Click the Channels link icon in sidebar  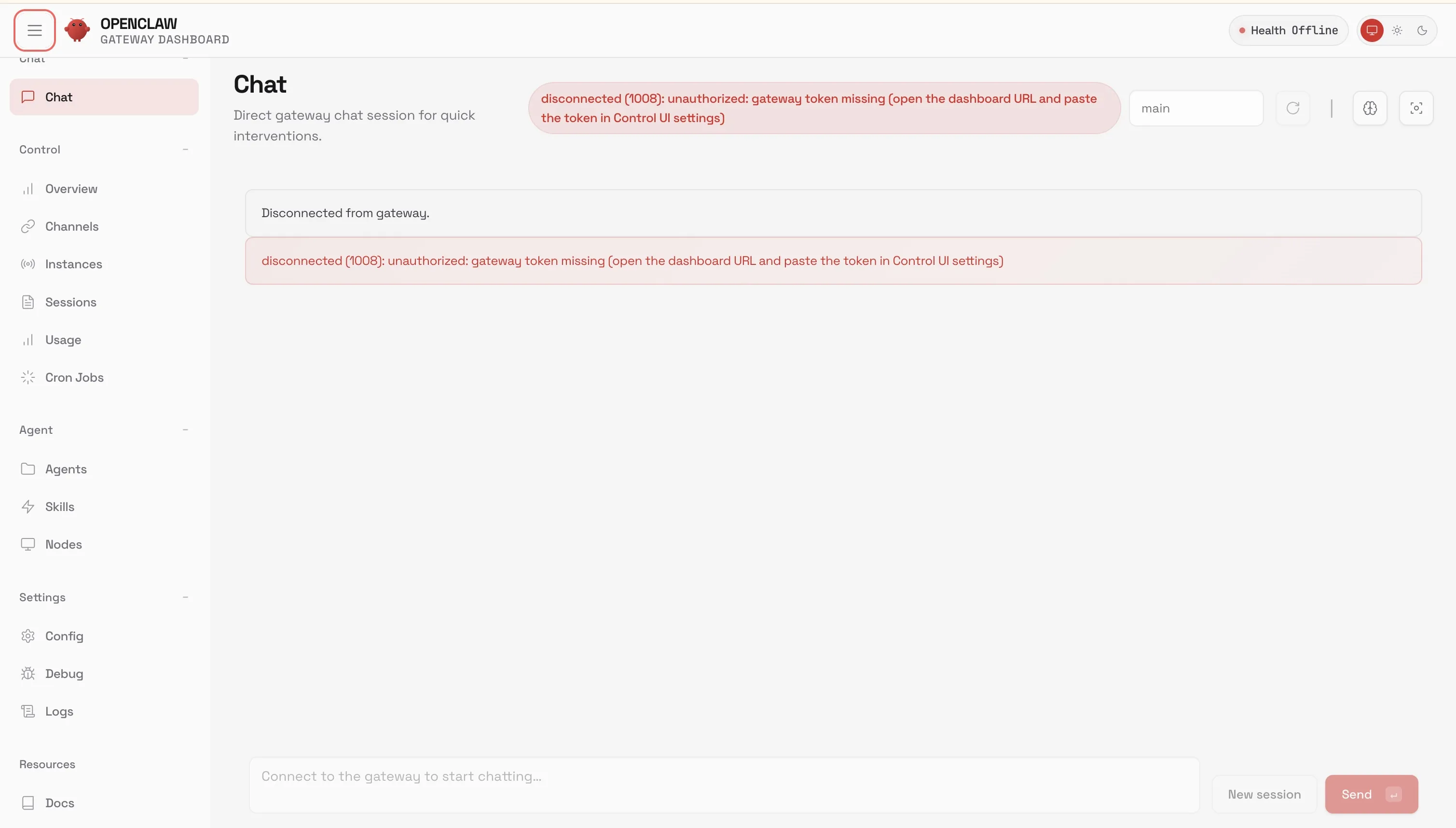28,226
